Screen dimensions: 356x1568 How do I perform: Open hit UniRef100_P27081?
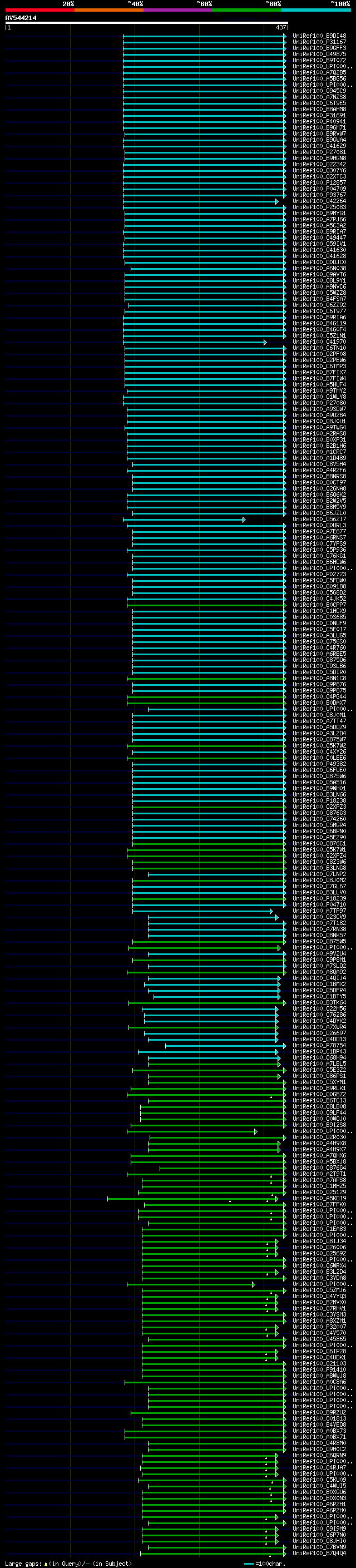tap(319, 152)
